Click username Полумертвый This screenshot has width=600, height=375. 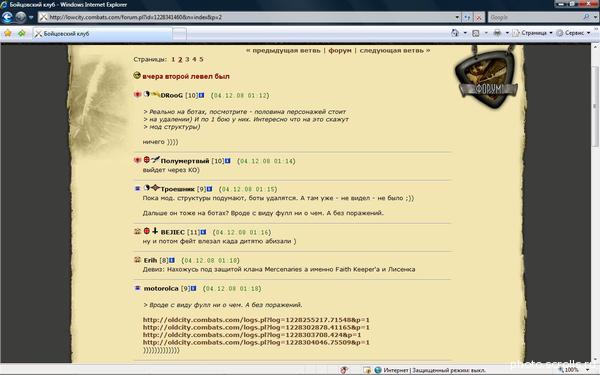185,161
